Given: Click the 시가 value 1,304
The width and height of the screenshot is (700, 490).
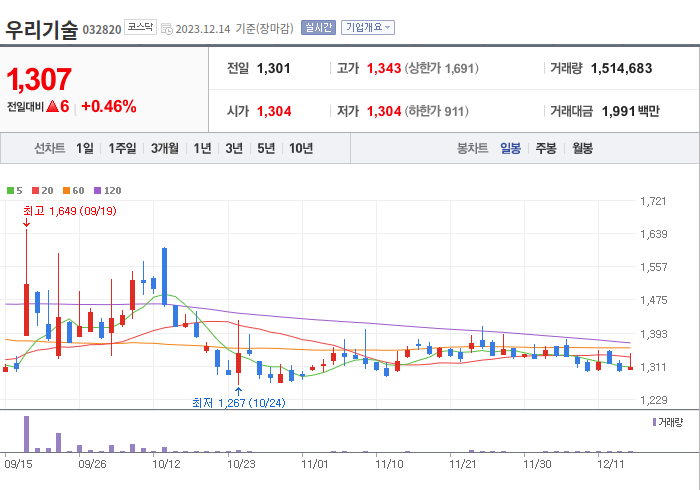Looking at the screenshot, I should pos(274,111).
